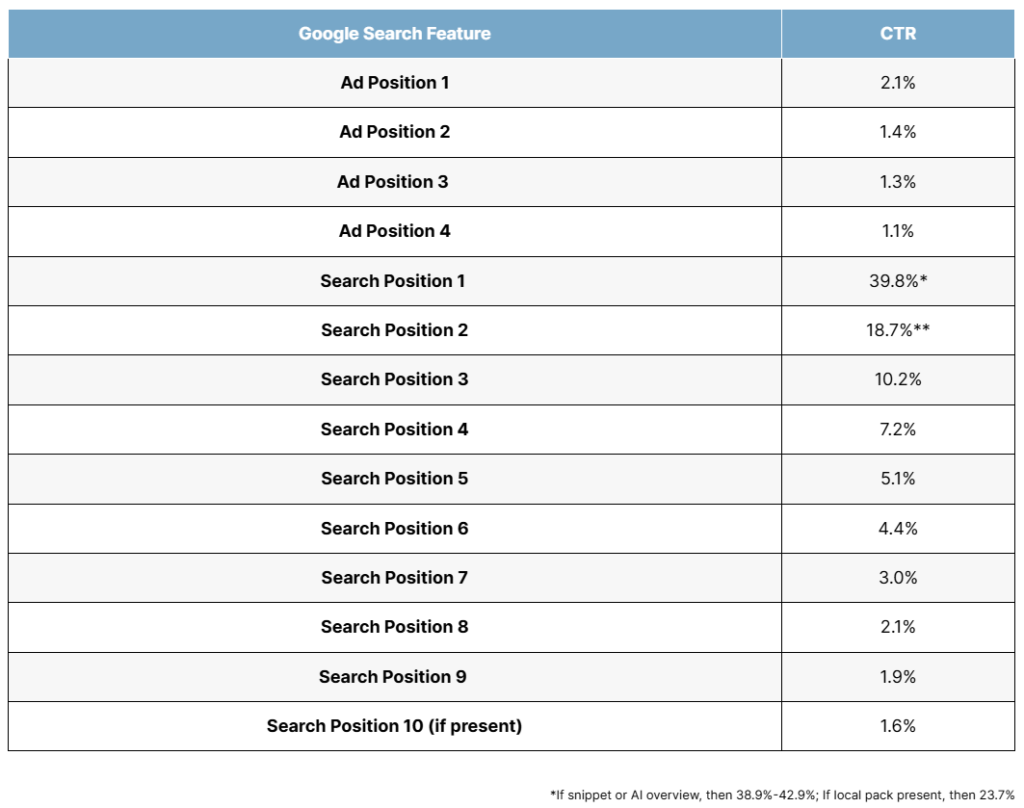Select the Ad Position 1 cell
Viewport: 1024px width, 808px height.
point(394,83)
